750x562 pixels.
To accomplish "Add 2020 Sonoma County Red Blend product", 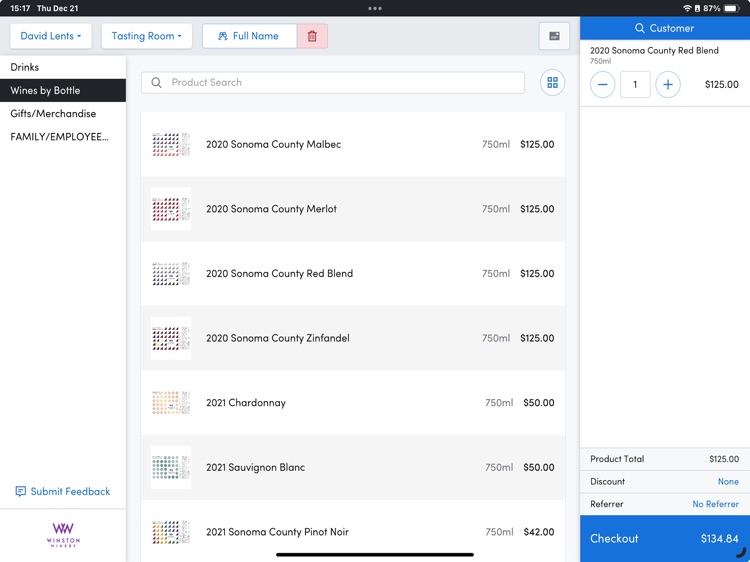I will [x=353, y=274].
